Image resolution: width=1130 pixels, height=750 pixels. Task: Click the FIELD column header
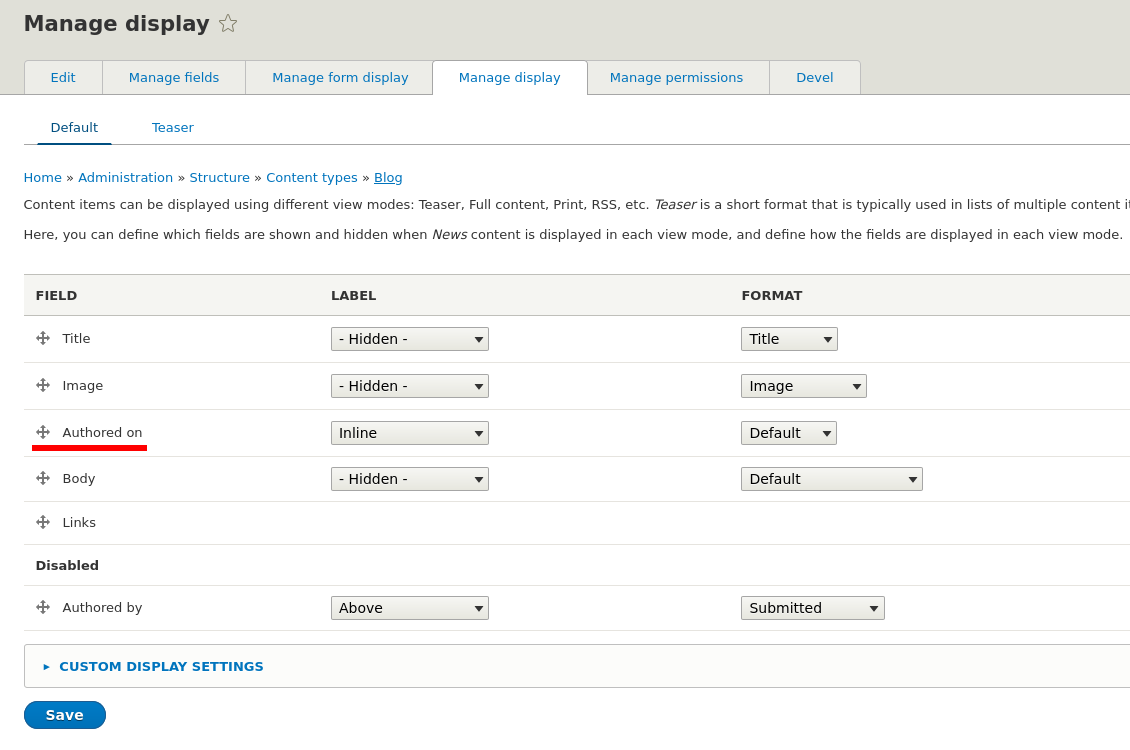point(56,295)
